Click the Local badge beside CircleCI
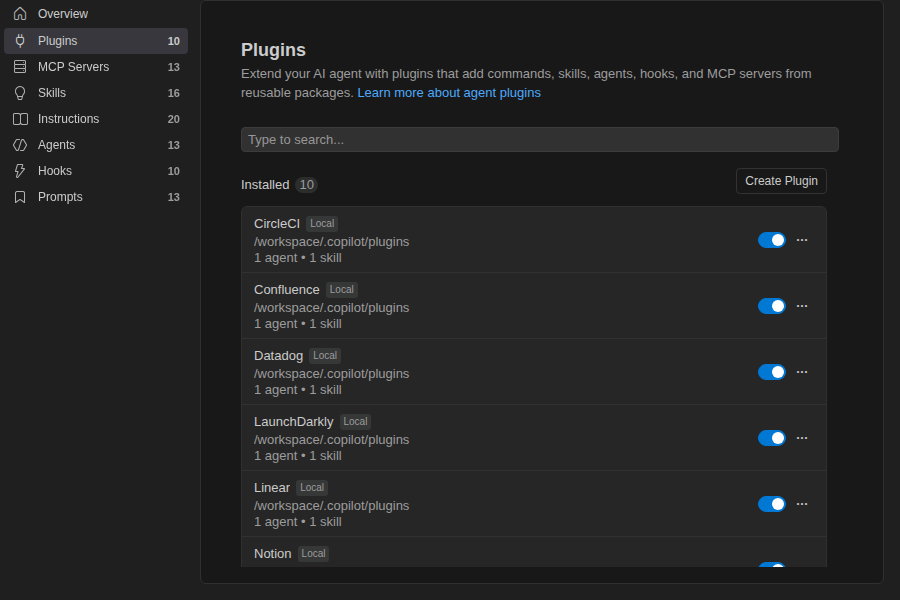Viewport: 900px width, 600px height. (x=322, y=223)
